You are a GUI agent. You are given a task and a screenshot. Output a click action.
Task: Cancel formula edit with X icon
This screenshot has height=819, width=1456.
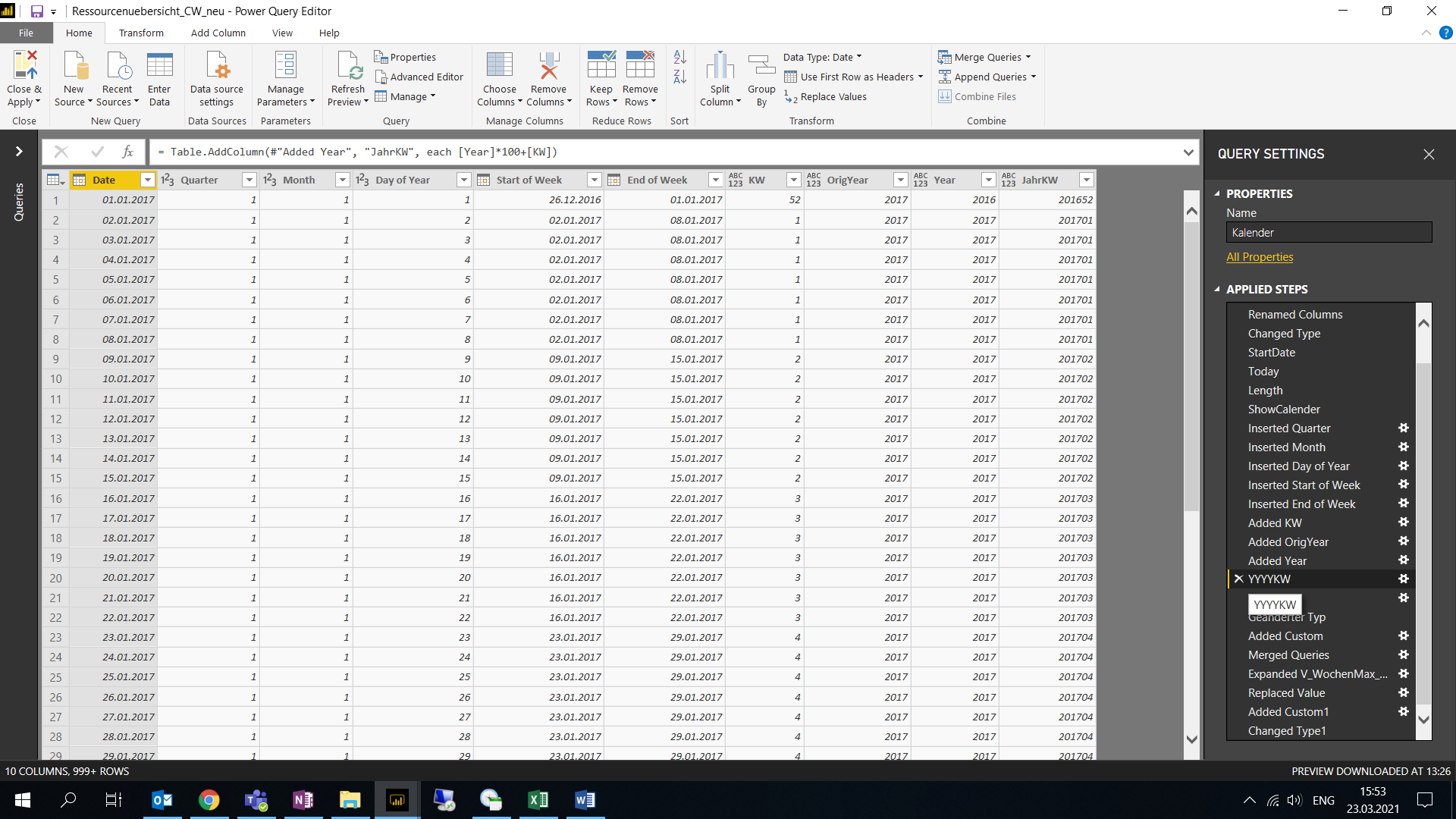pos(61,152)
